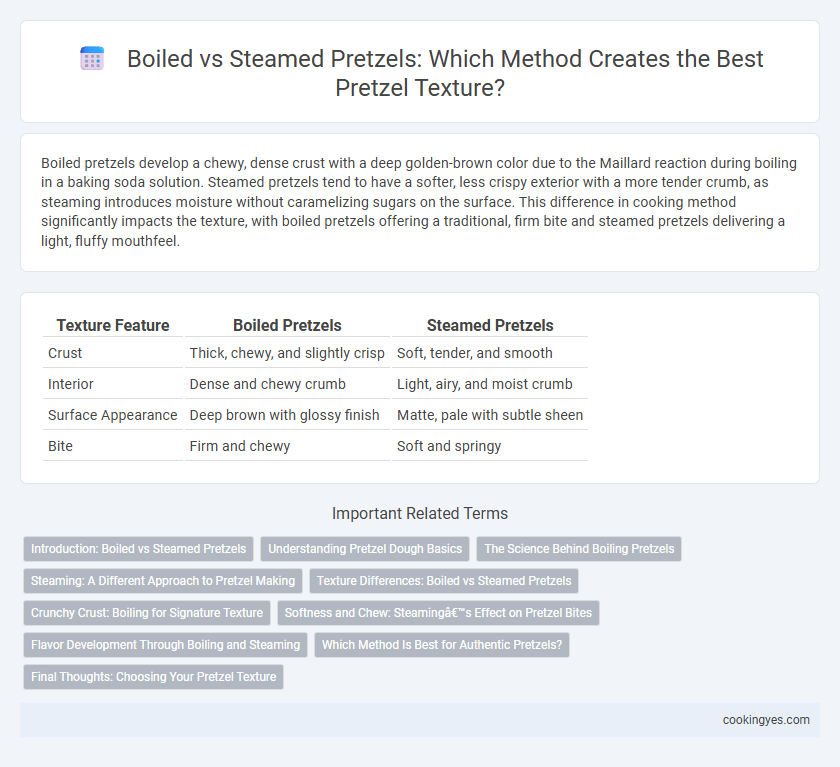Screen dimensions: 840x767
Task: Open Flavor Development Through Boiling and Steaming
Action: [x=166, y=645]
